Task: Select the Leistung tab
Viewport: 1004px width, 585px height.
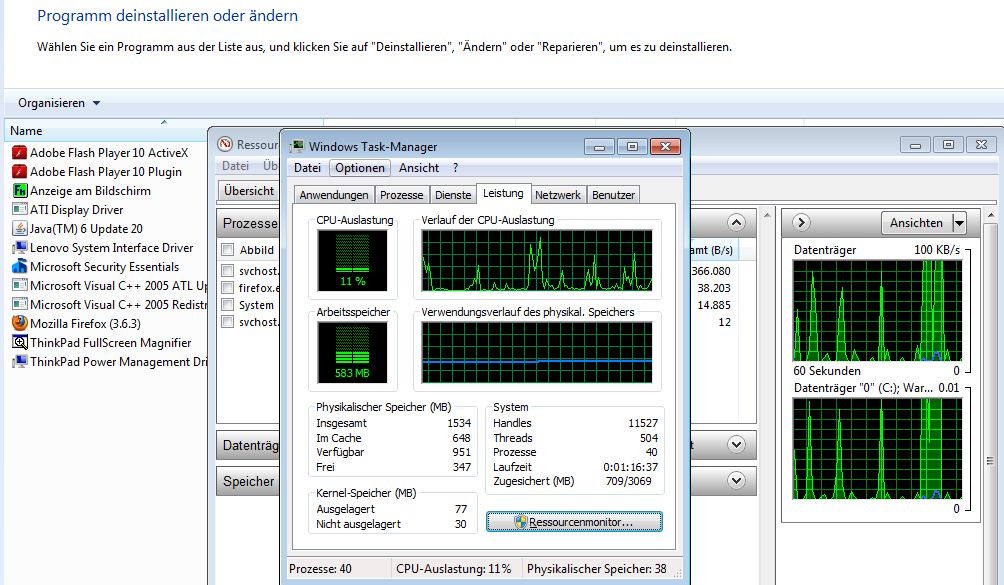Action: point(503,193)
